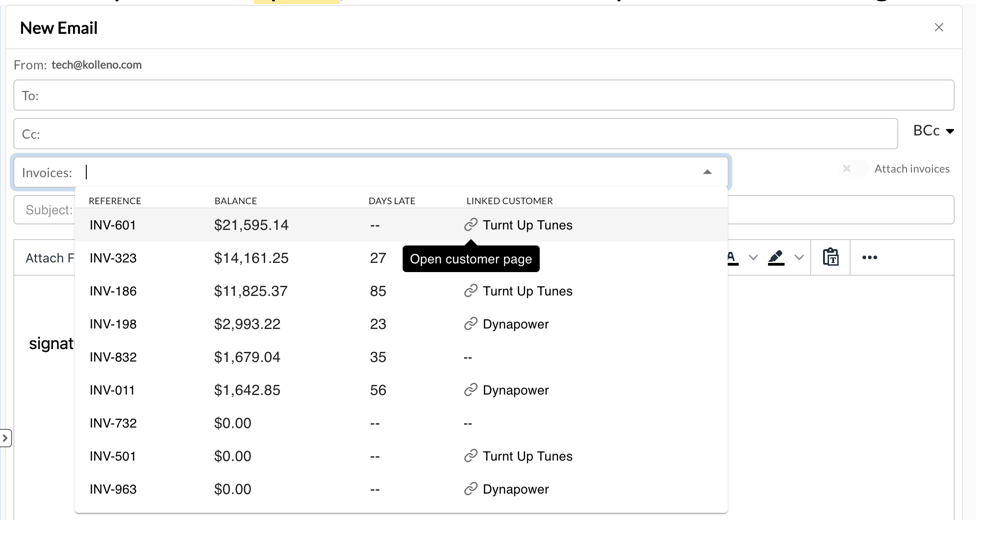Select invoice INV-323

(401, 258)
